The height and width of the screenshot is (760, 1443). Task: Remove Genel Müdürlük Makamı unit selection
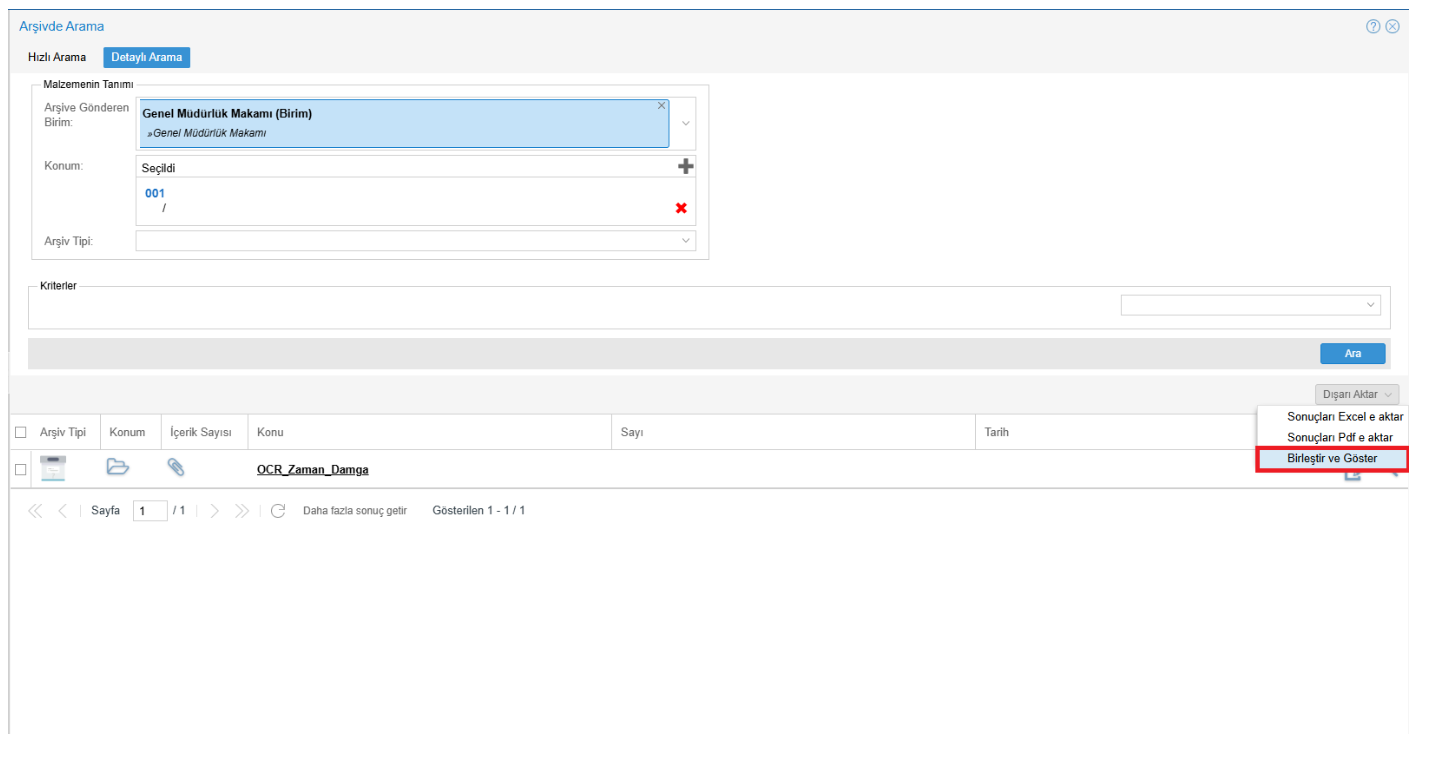pos(661,106)
